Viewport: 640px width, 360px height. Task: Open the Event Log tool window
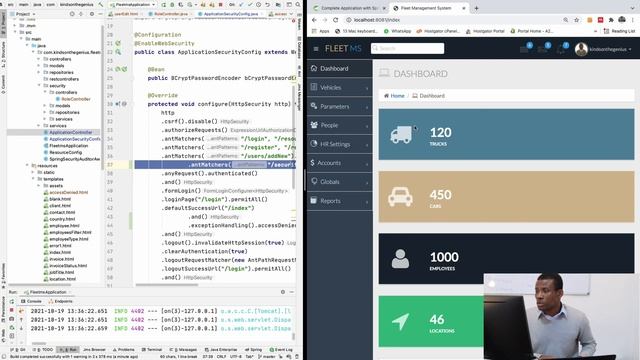pos(281,350)
